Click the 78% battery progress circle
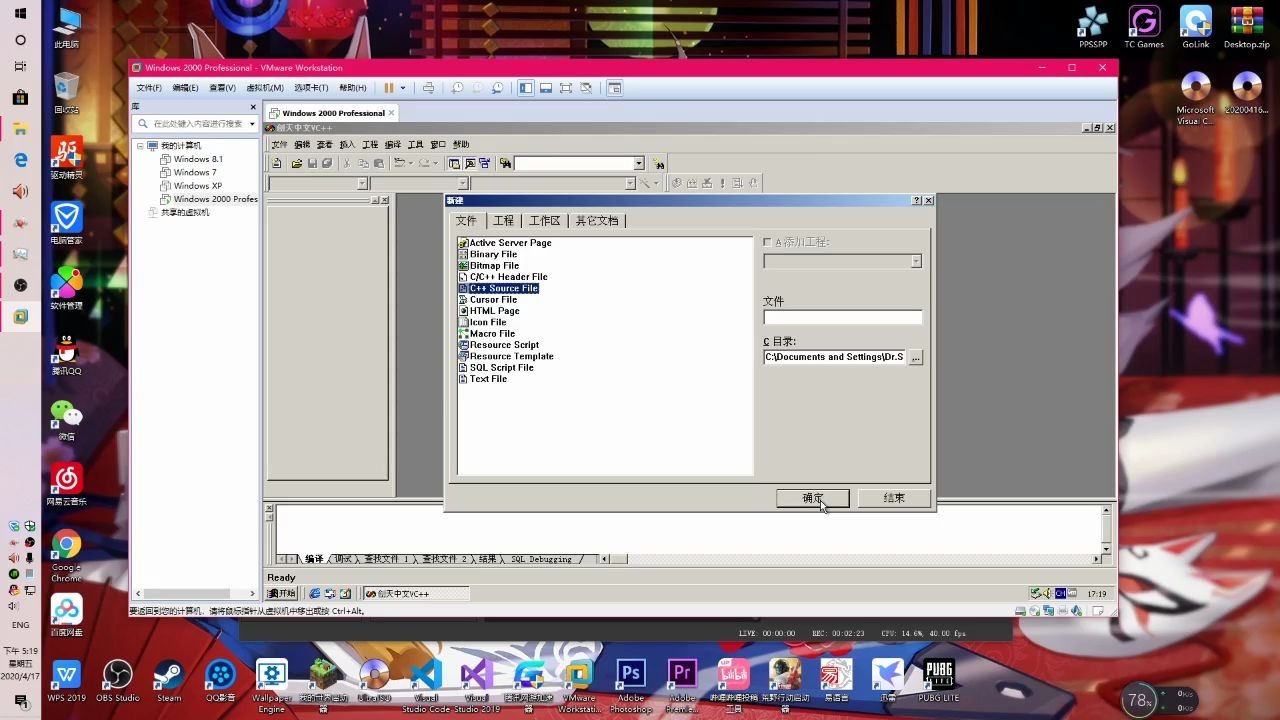 point(1139,700)
